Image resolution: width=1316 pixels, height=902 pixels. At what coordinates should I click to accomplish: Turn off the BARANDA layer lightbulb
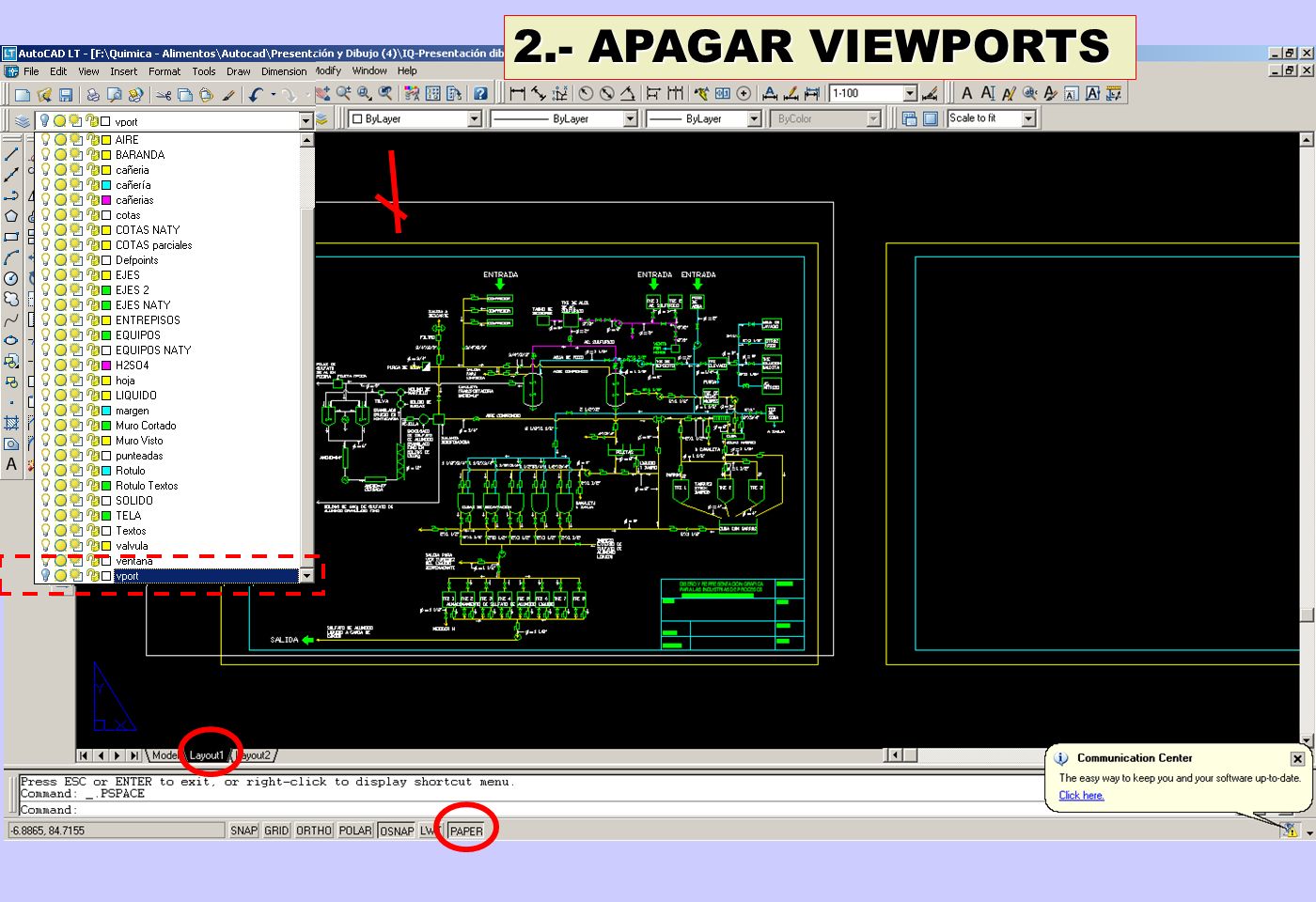(x=45, y=154)
